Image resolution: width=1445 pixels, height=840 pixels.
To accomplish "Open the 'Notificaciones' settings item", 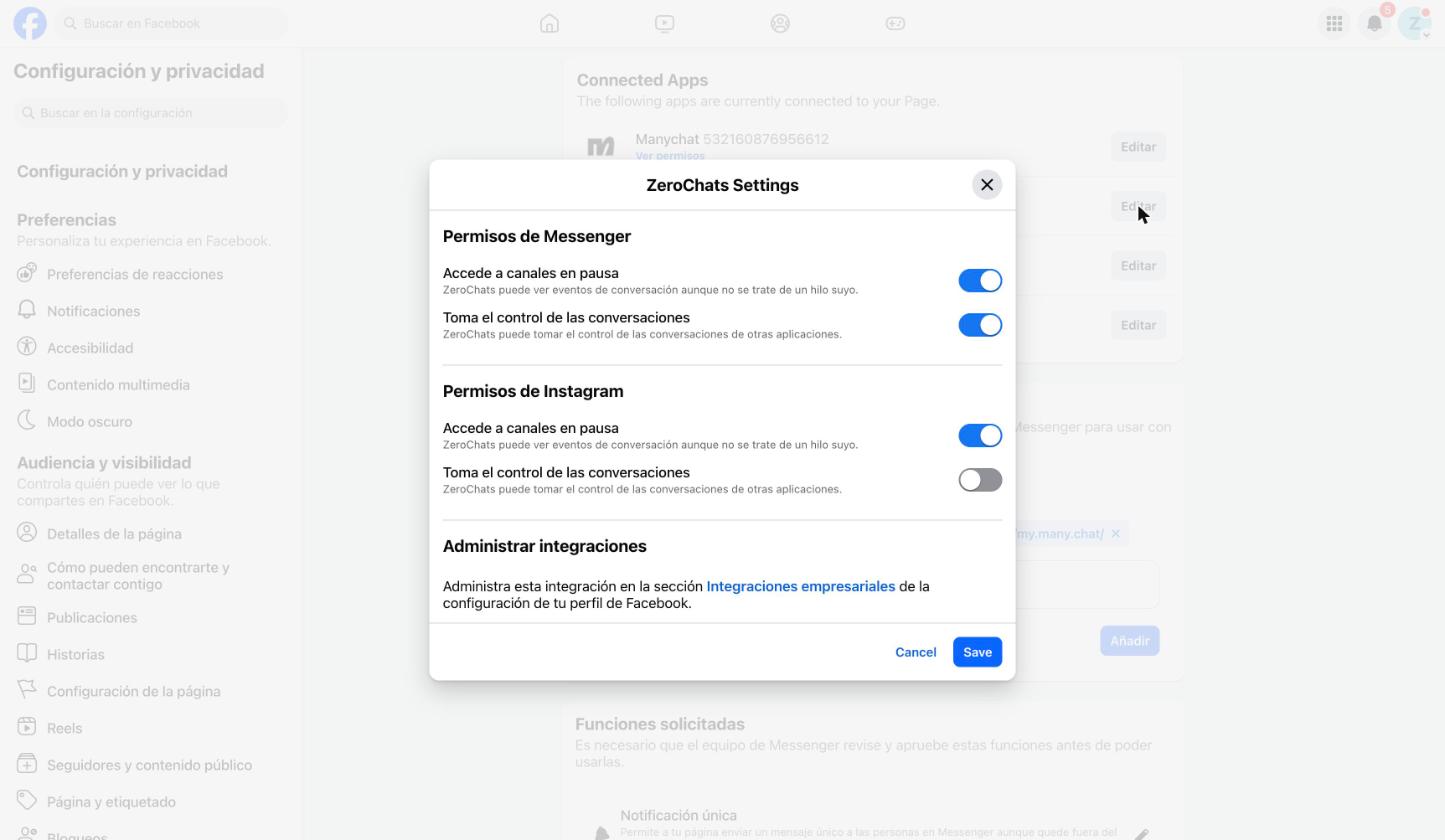I will 93,311.
